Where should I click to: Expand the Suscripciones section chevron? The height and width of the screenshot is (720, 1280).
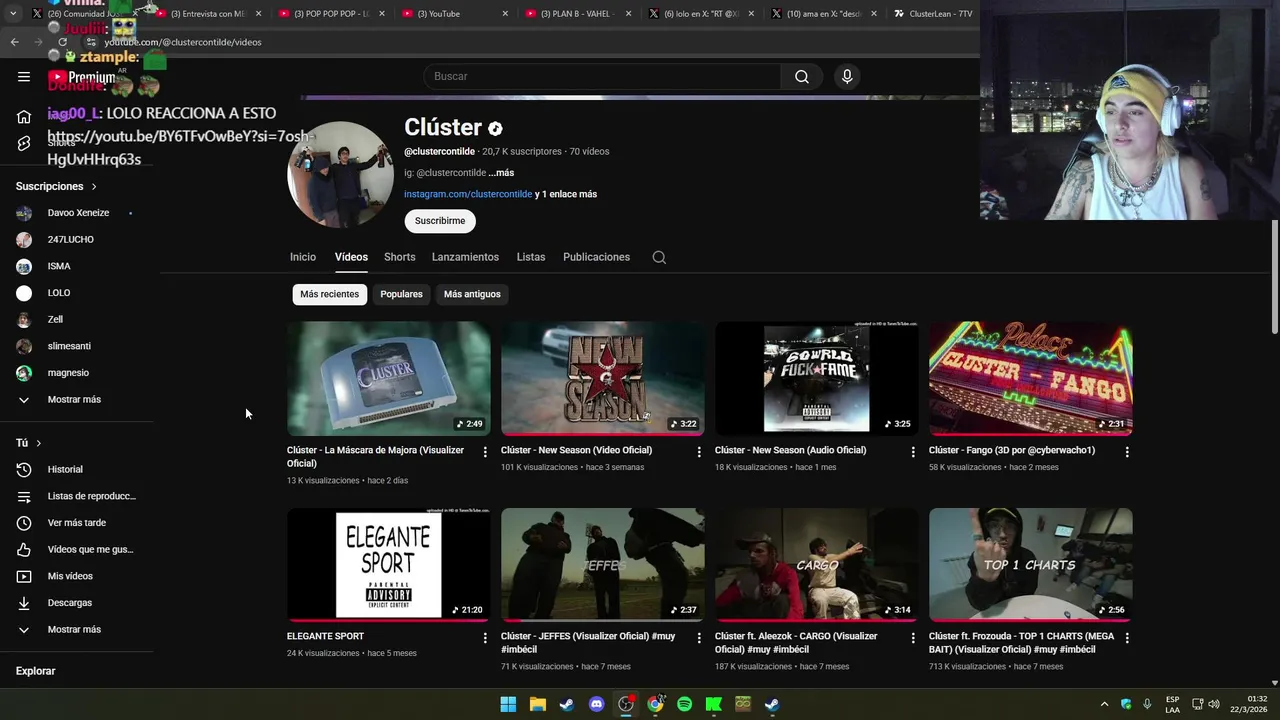tap(94, 187)
